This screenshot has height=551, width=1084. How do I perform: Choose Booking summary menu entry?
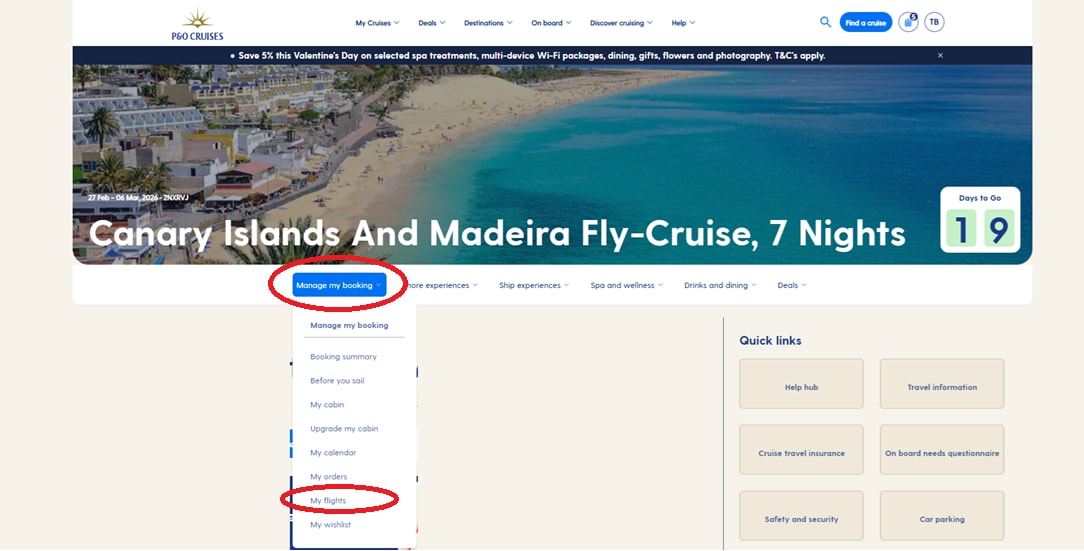[344, 357]
